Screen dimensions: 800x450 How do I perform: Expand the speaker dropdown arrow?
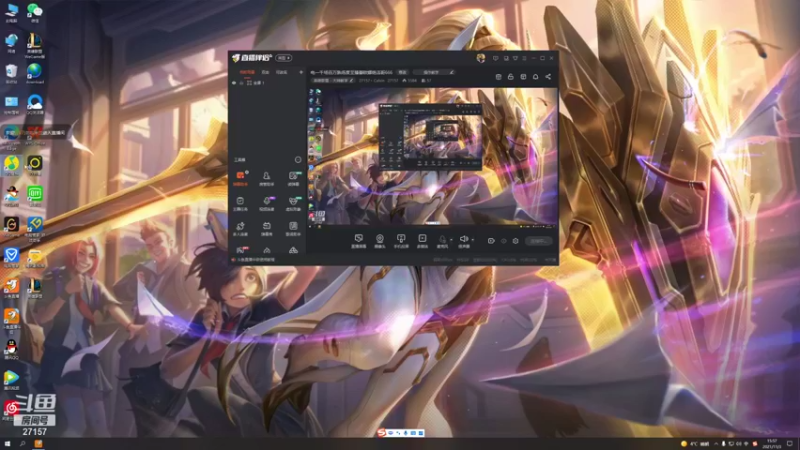[x=473, y=240]
